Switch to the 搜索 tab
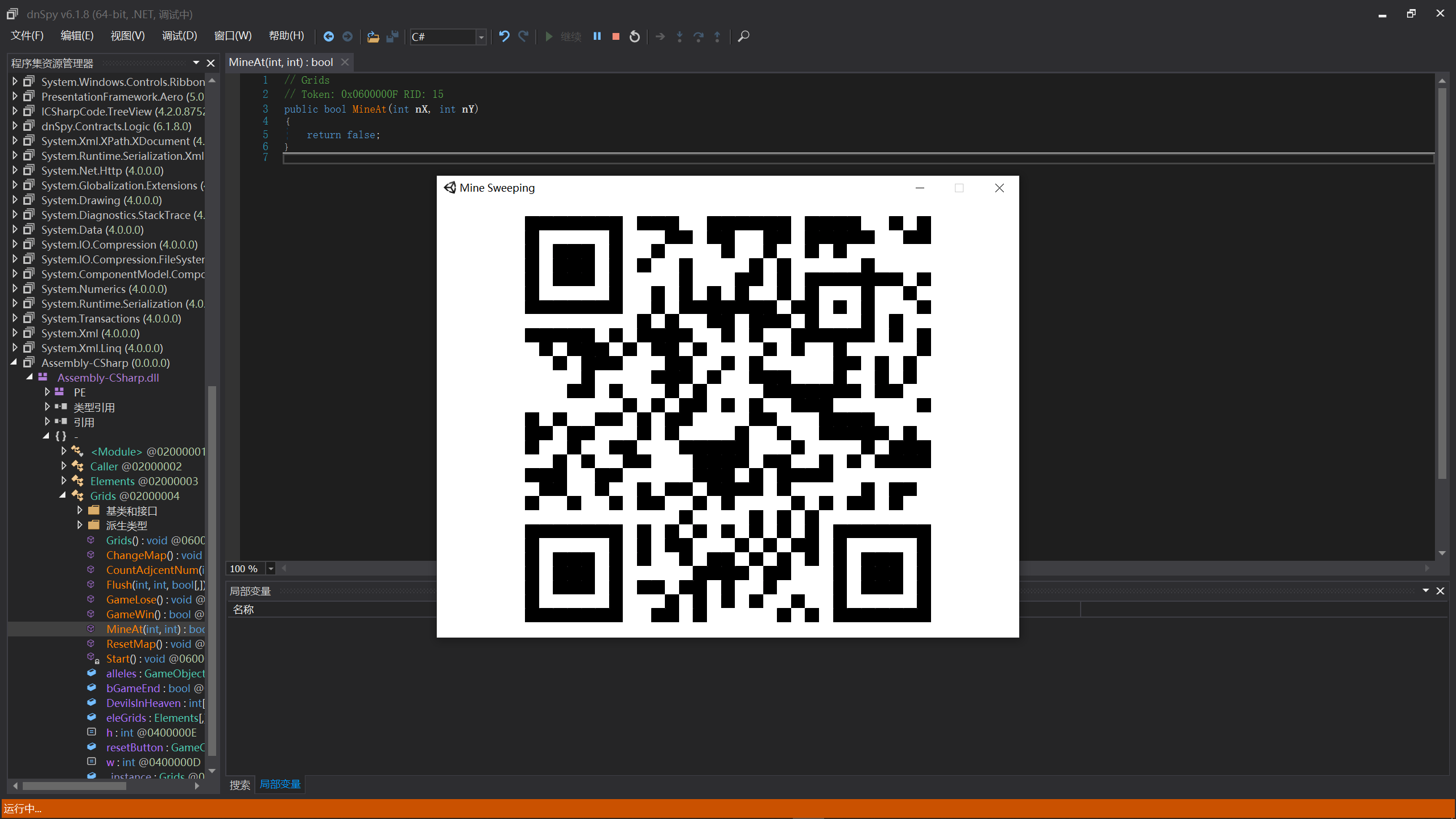The height and width of the screenshot is (819, 1456). 239,785
